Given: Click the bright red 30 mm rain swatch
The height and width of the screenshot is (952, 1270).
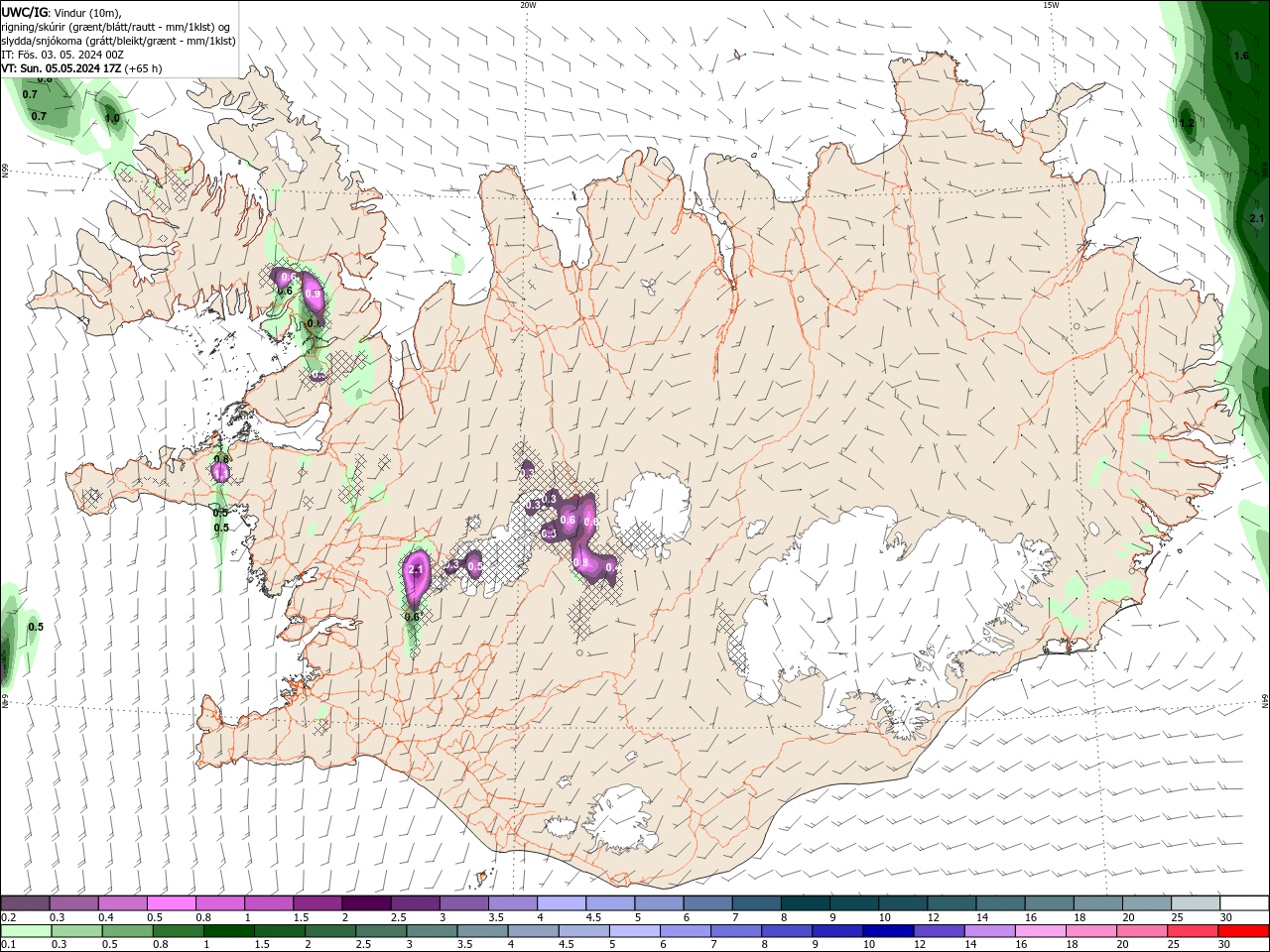Looking at the screenshot, I should [1244, 931].
